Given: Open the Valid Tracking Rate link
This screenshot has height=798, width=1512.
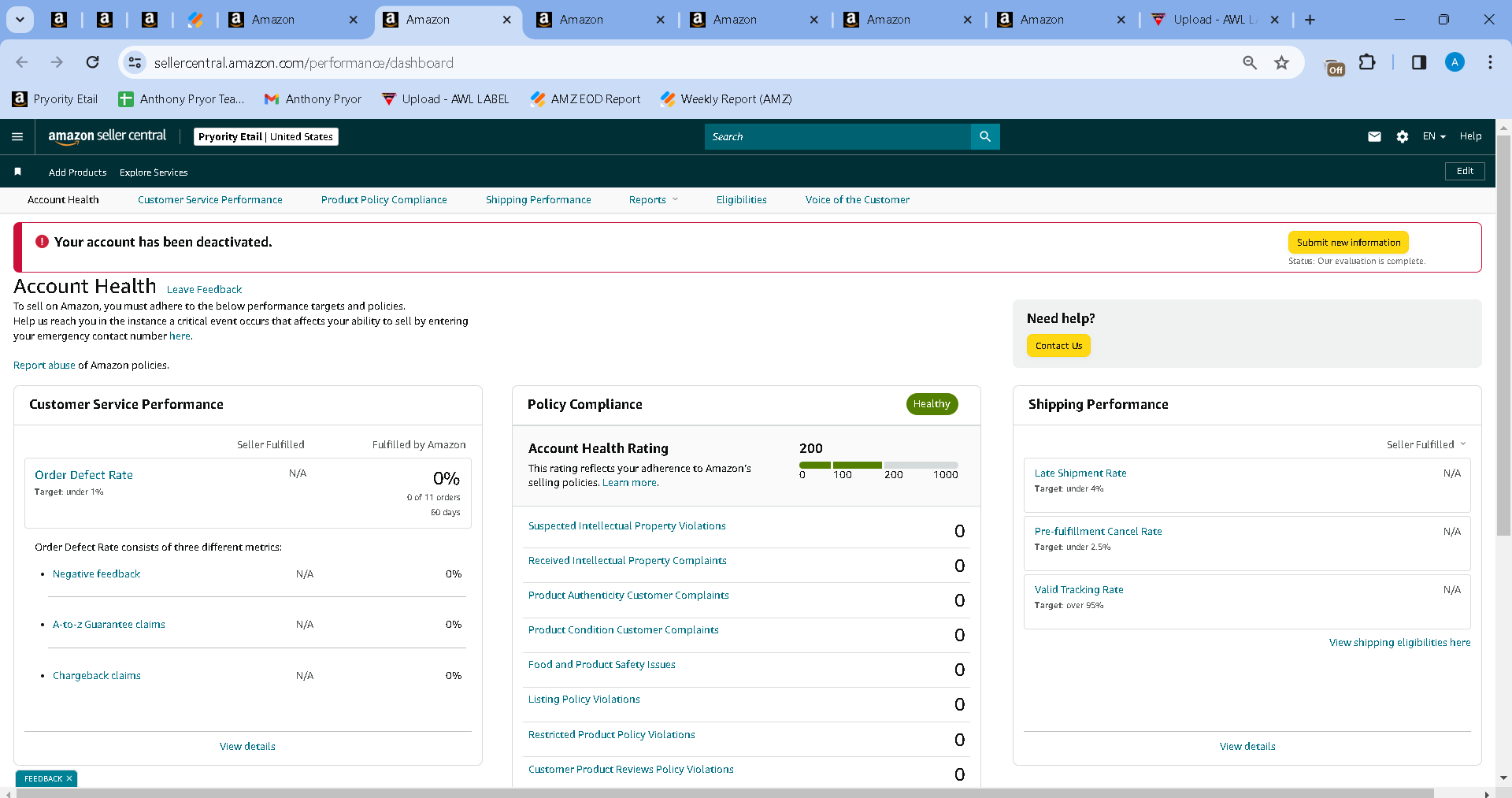Looking at the screenshot, I should (x=1079, y=590).
